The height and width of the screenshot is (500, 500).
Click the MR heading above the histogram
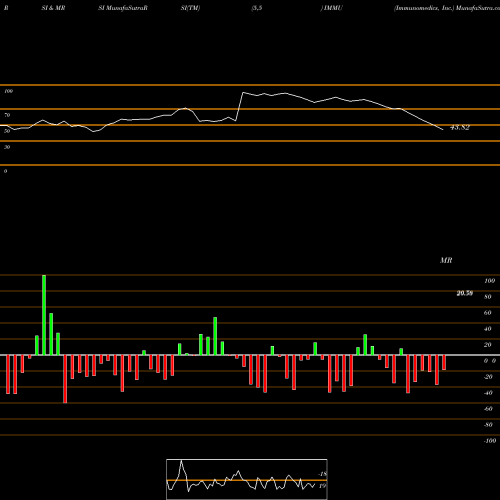446,260
